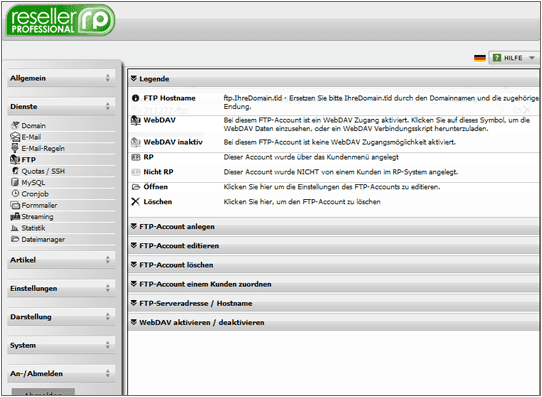Image resolution: width=542 pixels, height=397 pixels.
Task: Open the Domain menu link
Action: click(34, 125)
